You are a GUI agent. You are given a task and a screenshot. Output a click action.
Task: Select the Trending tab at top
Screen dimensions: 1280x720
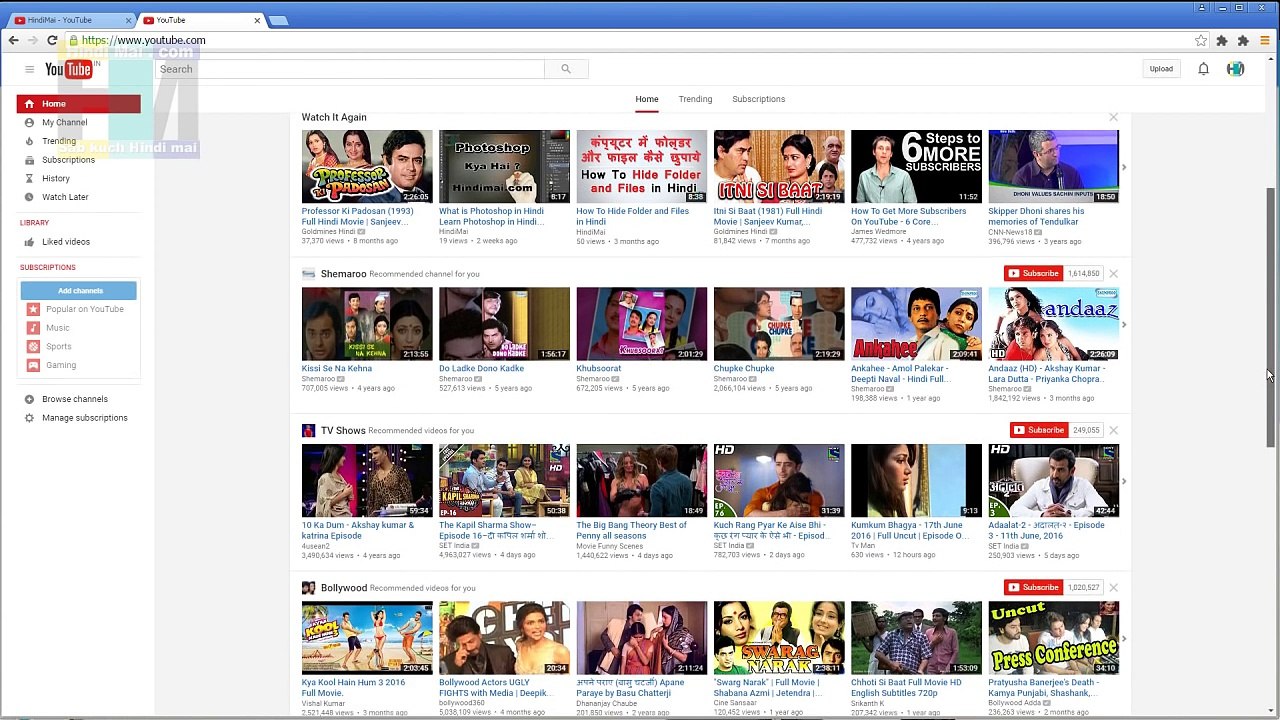click(695, 99)
